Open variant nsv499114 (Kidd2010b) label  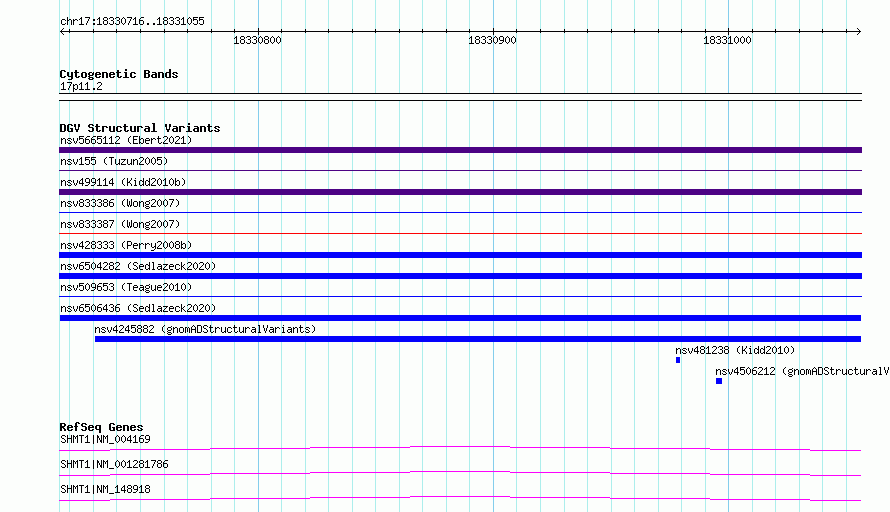point(123,182)
